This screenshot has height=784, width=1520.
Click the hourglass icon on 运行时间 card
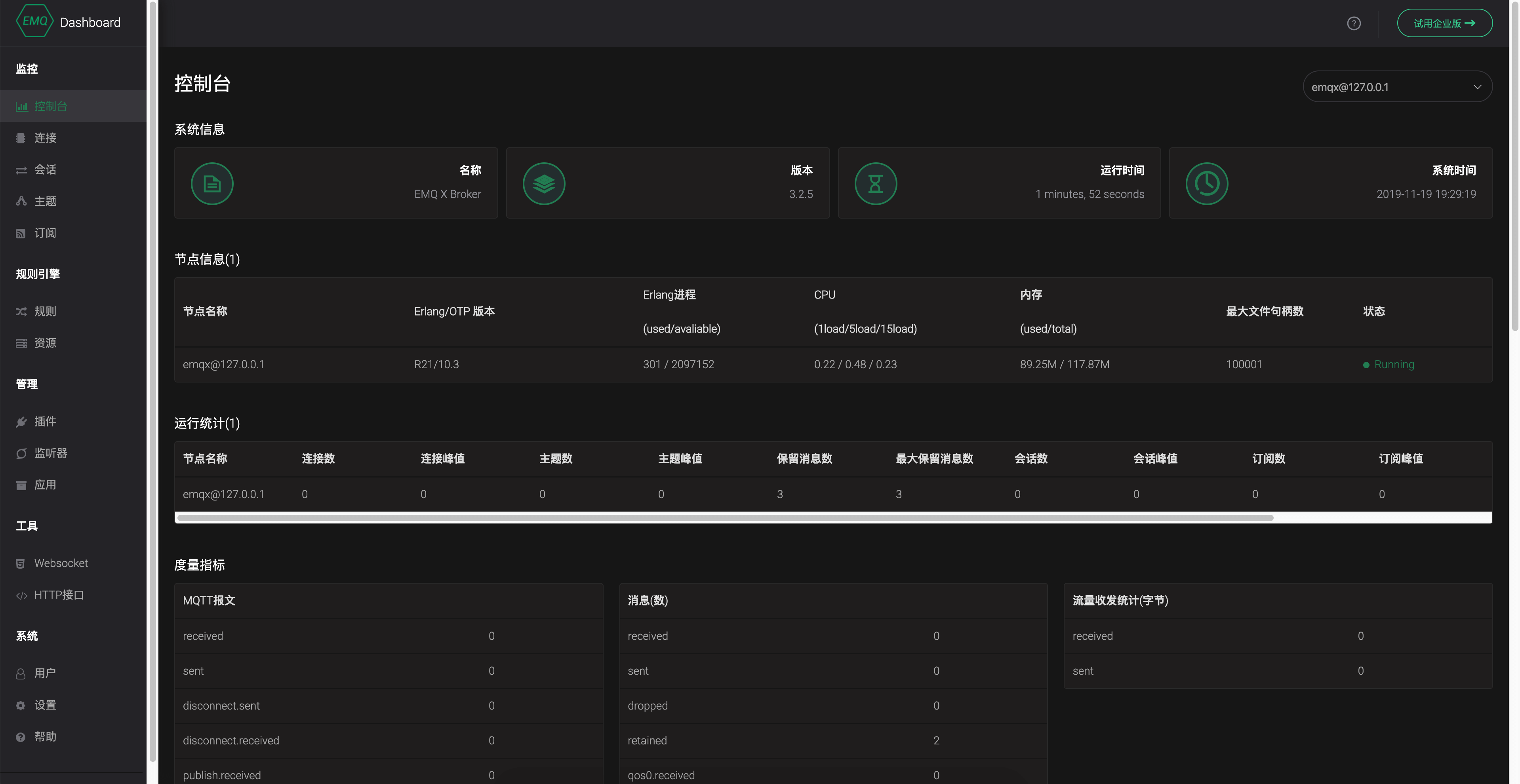click(x=875, y=183)
